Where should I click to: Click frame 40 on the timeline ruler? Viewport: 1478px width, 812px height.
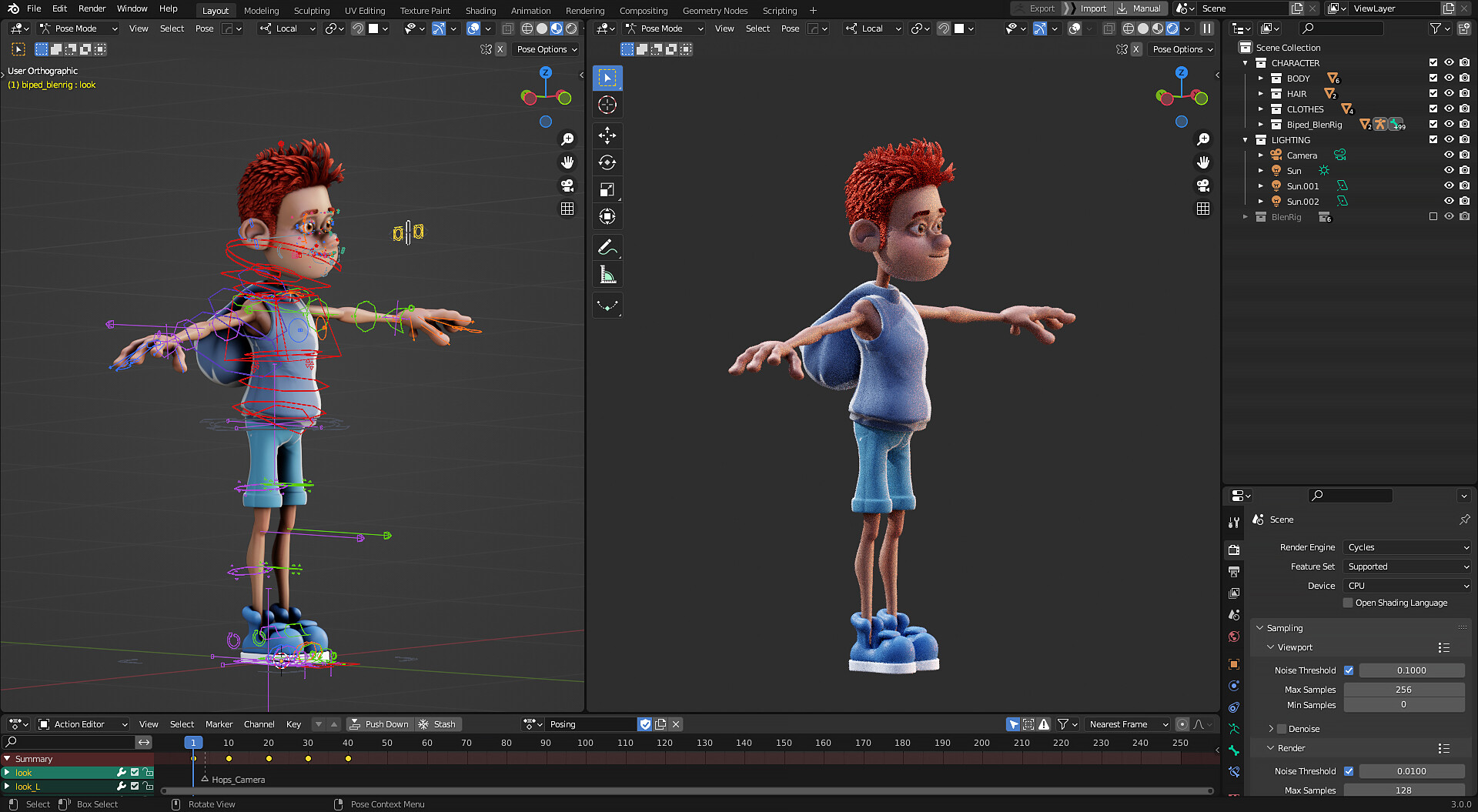tap(348, 742)
